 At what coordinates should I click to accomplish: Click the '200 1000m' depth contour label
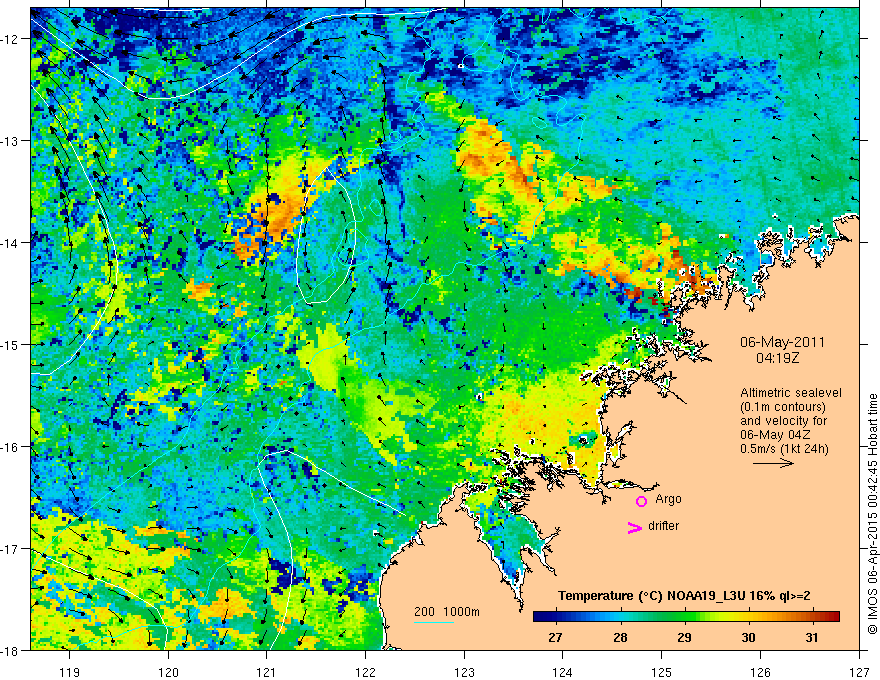coord(447,612)
